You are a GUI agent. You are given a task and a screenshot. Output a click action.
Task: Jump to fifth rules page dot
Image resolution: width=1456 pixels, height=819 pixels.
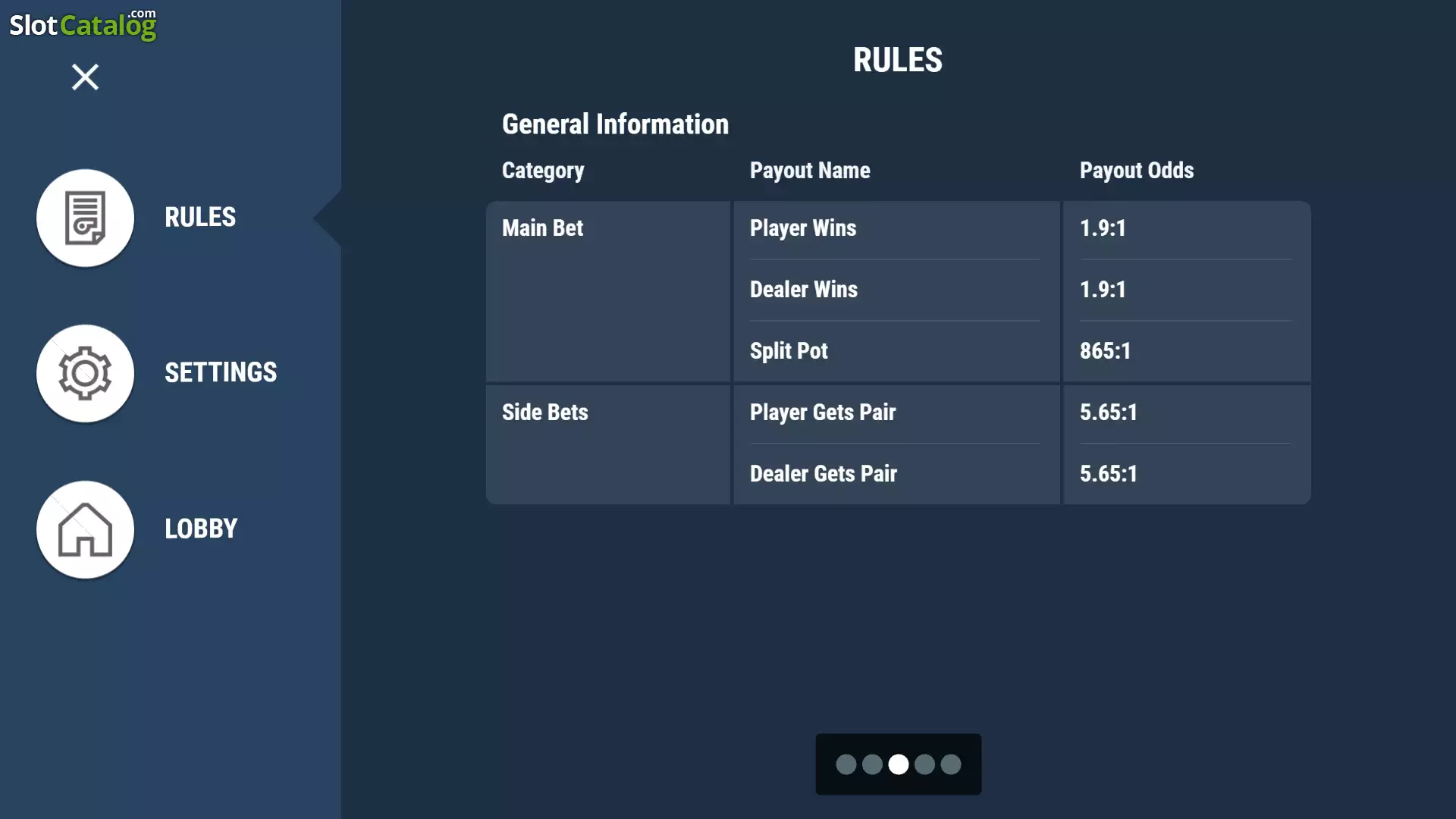[951, 764]
